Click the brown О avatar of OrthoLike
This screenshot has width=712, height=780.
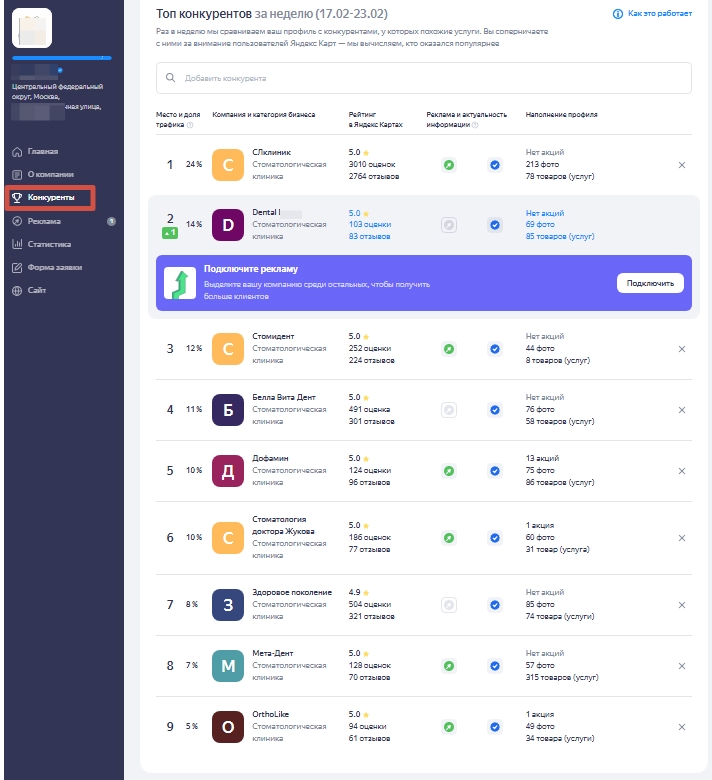(228, 727)
